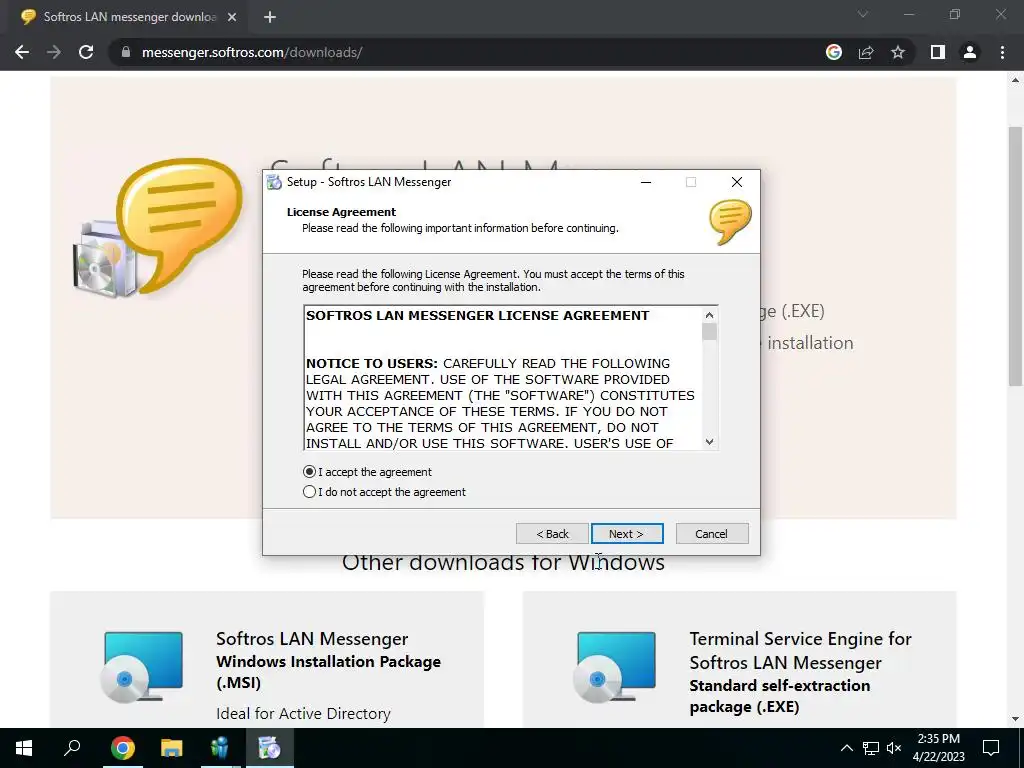
Task: Click the Next button in setup
Action: click(x=627, y=534)
